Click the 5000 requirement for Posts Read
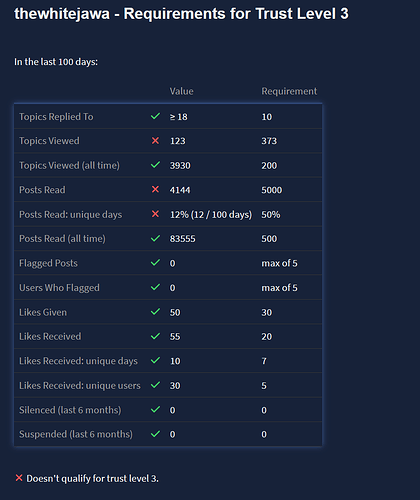The width and height of the screenshot is (420, 500). 272,190
